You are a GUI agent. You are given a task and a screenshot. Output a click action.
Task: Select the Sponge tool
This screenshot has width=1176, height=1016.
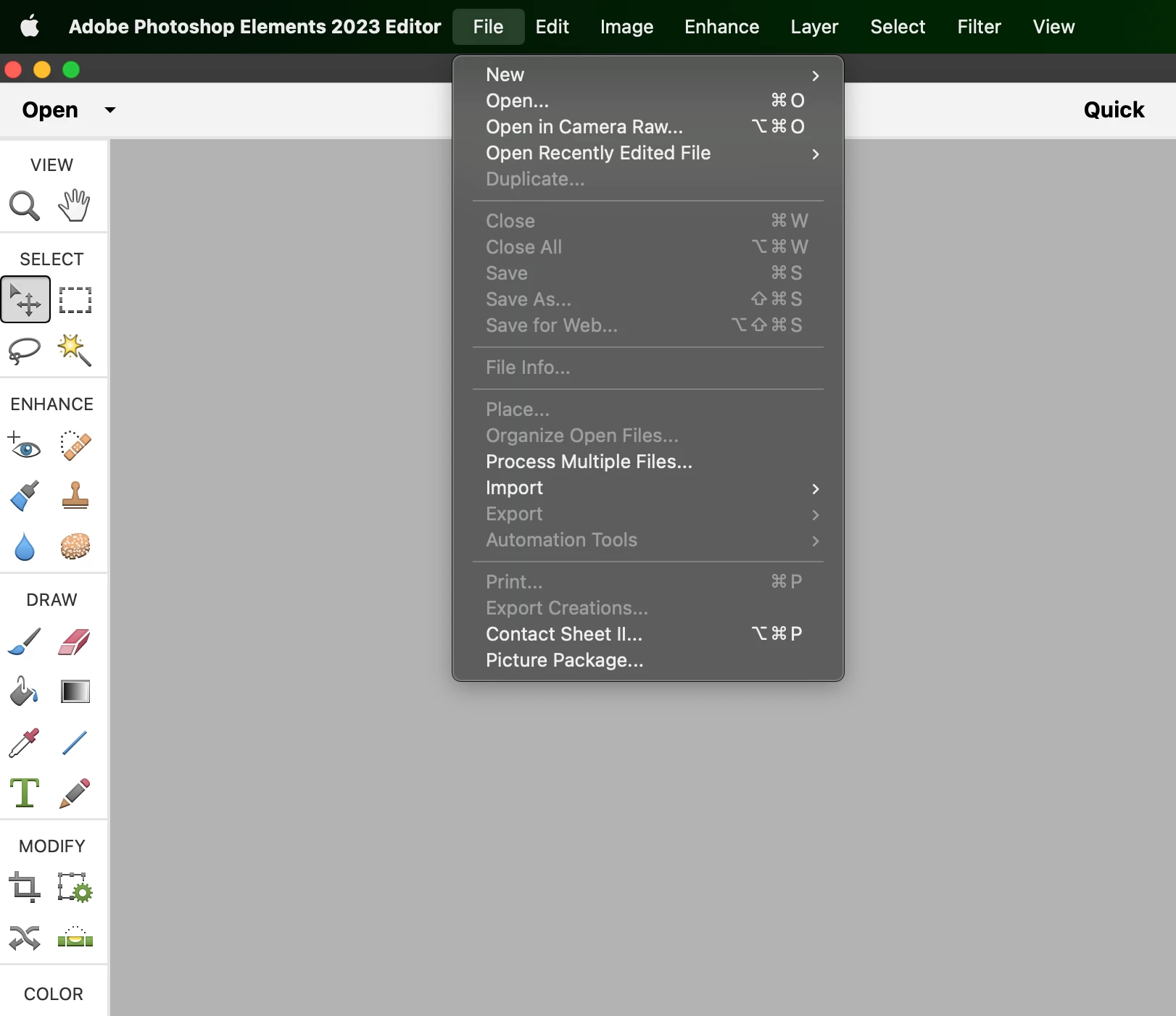[75, 546]
